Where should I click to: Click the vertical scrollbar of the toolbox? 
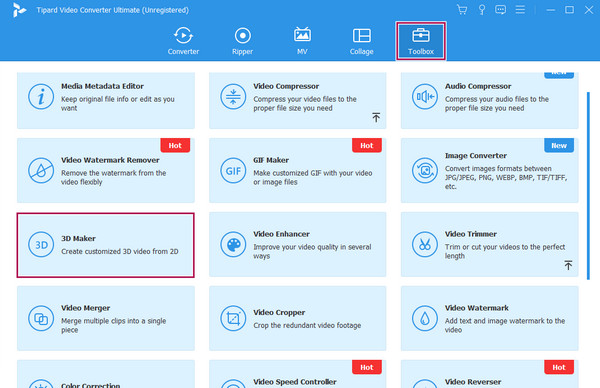[588, 186]
